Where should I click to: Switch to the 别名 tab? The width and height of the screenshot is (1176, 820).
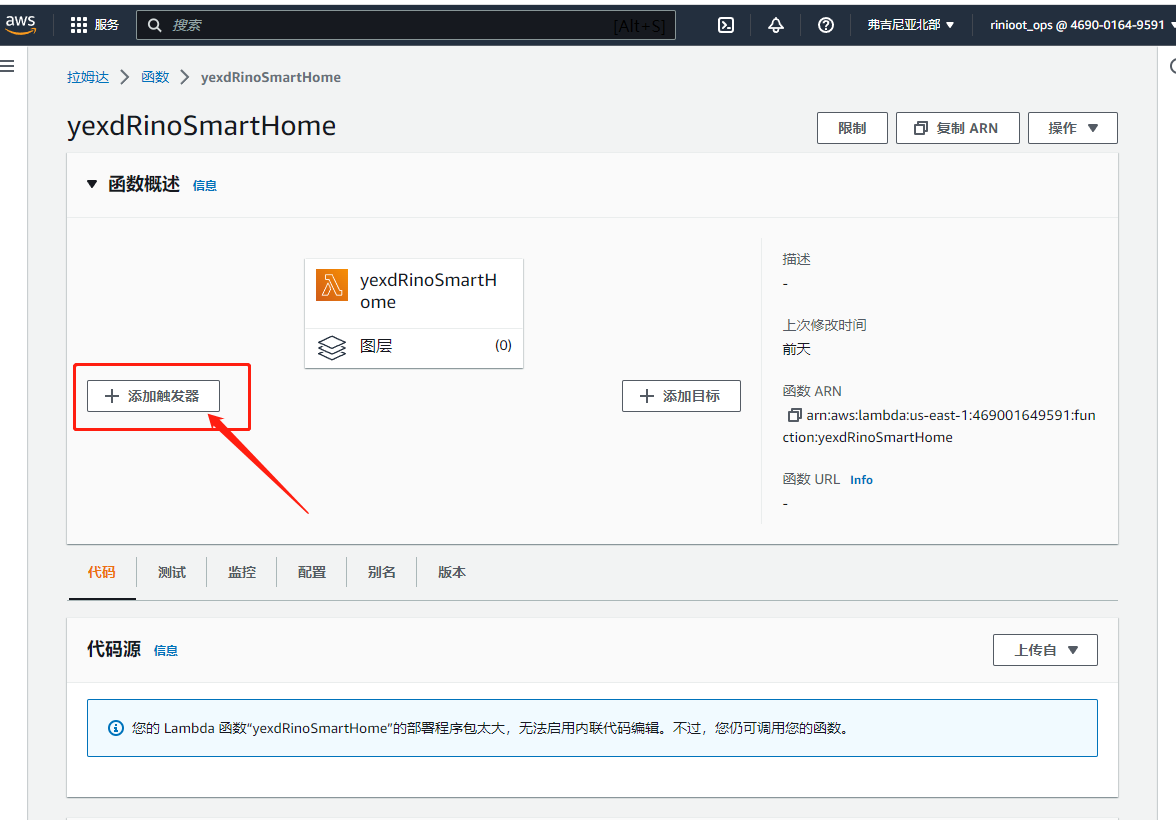click(x=381, y=572)
